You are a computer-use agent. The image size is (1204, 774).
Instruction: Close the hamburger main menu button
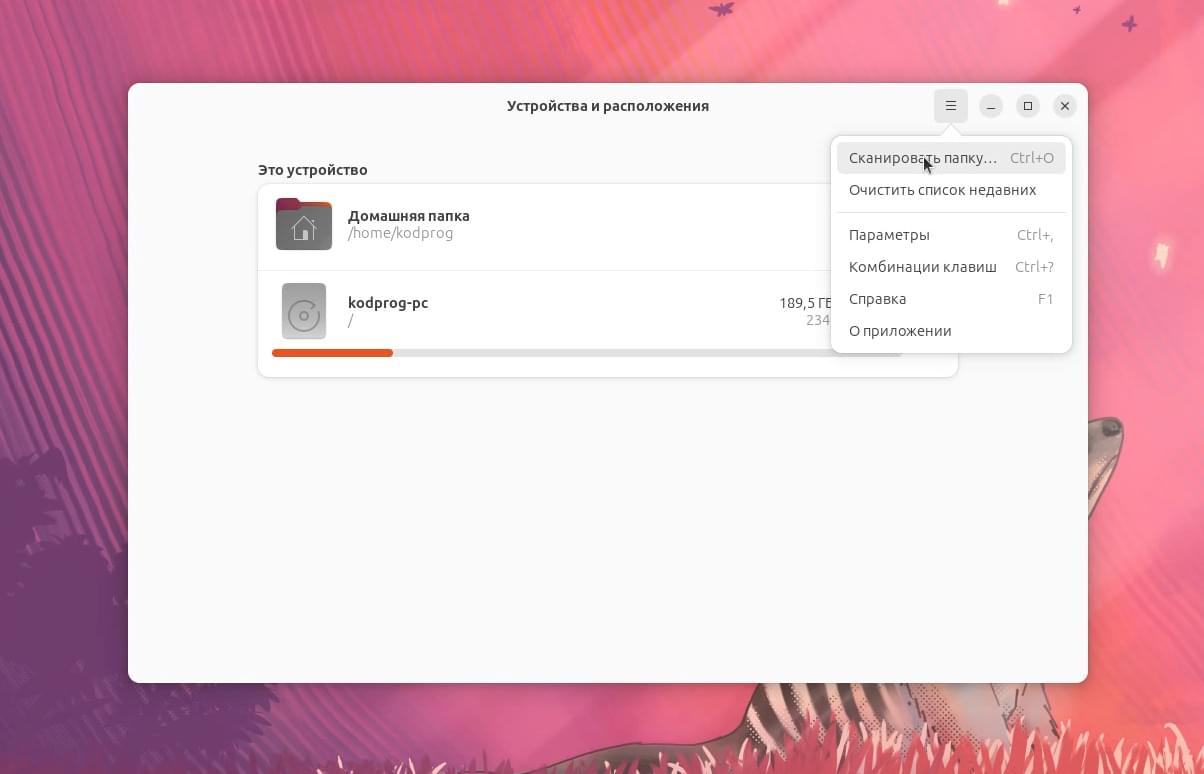tap(951, 106)
